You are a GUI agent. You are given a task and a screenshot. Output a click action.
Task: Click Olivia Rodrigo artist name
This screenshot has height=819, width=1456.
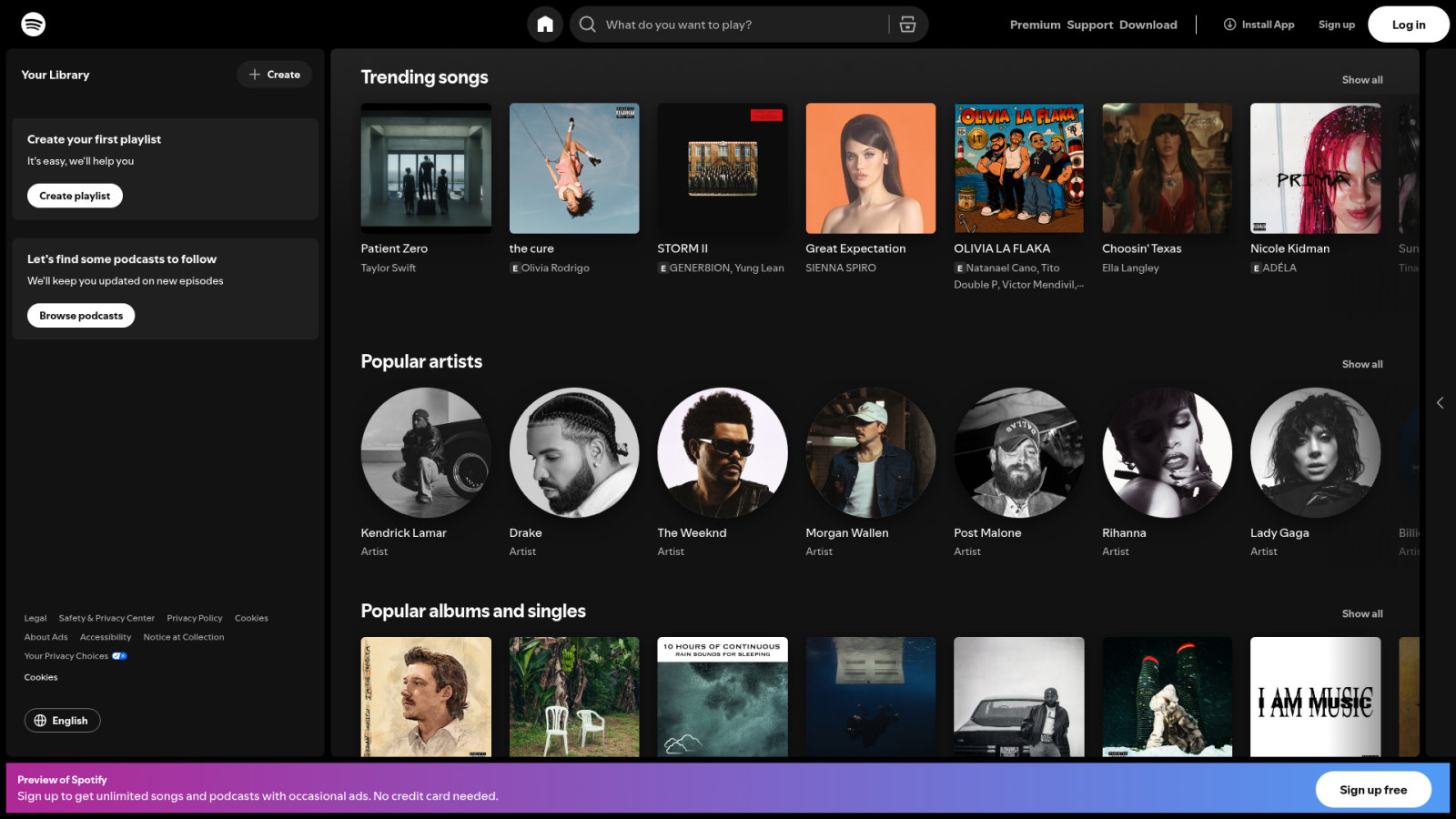(555, 268)
